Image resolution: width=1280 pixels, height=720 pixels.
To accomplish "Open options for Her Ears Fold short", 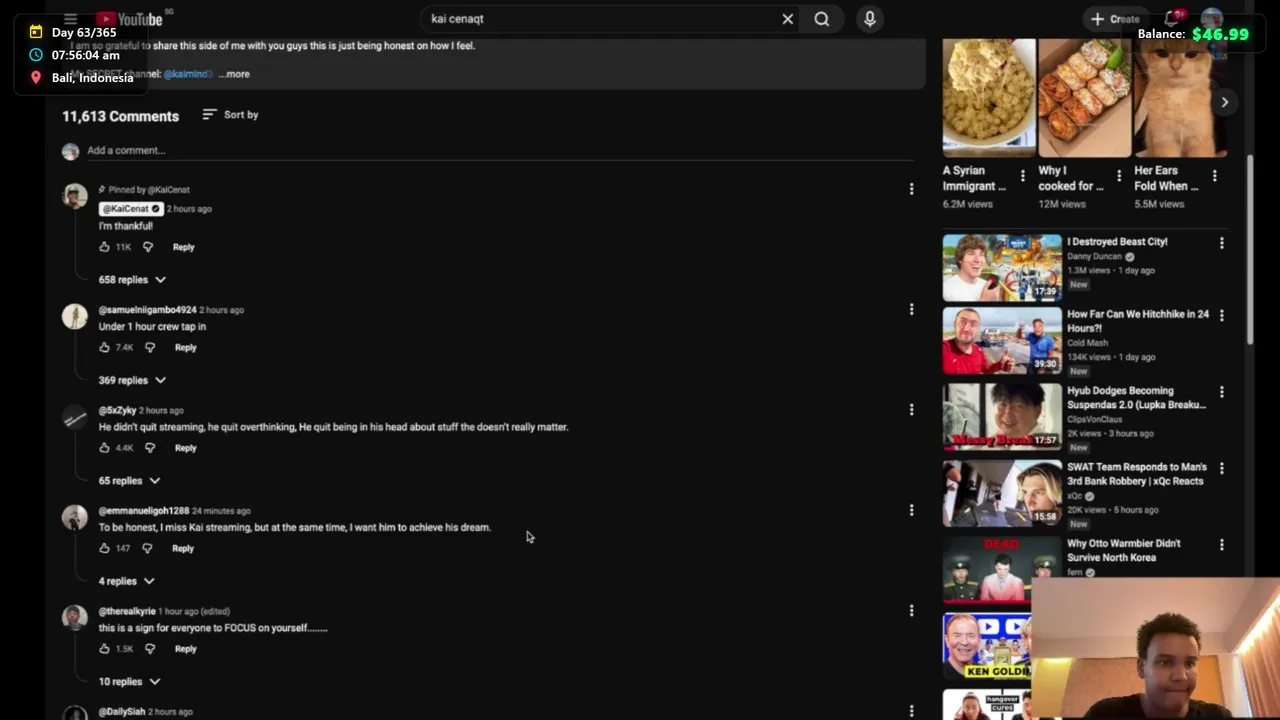I will pos(1214,176).
